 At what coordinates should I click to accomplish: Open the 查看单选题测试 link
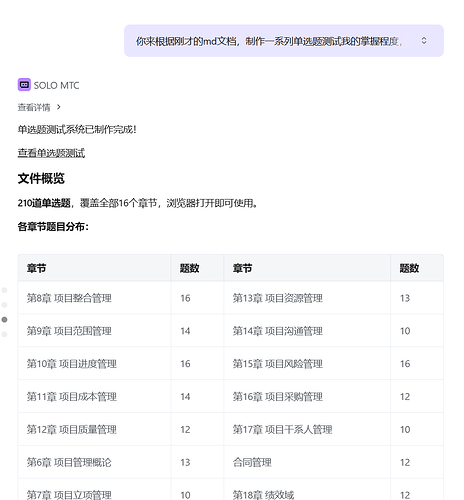(51, 153)
